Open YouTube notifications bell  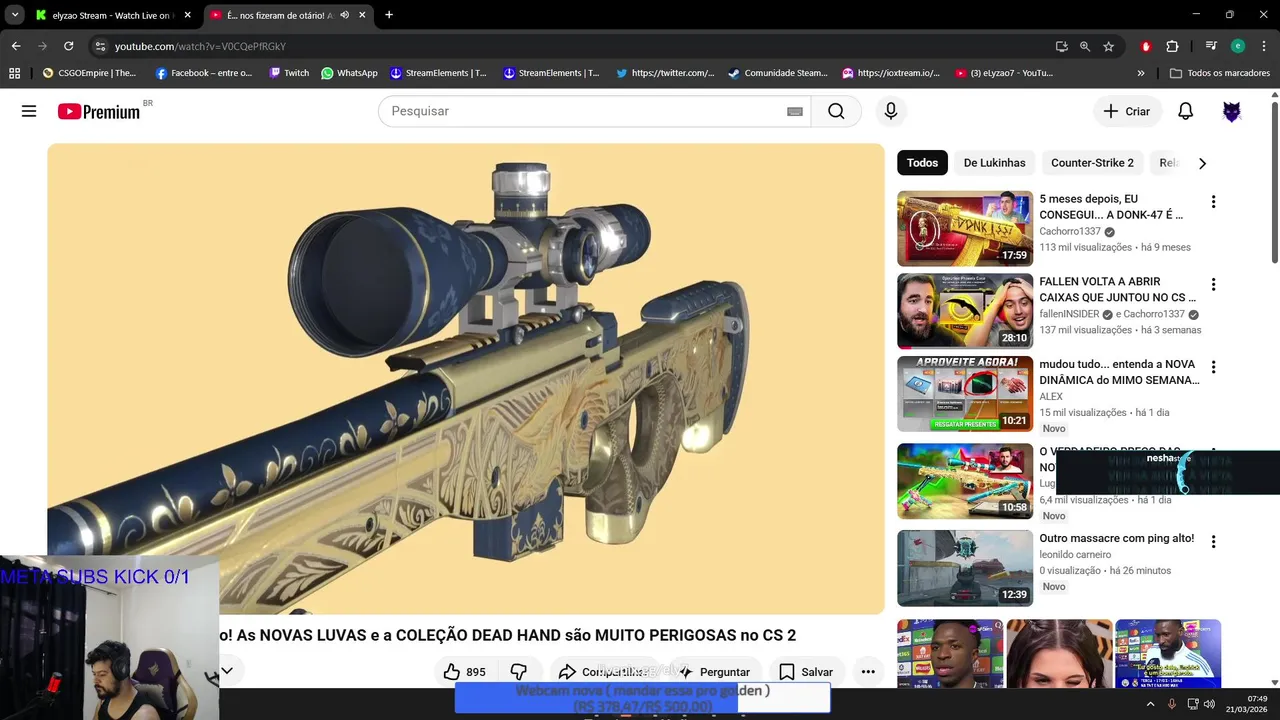(x=1185, y=111)
